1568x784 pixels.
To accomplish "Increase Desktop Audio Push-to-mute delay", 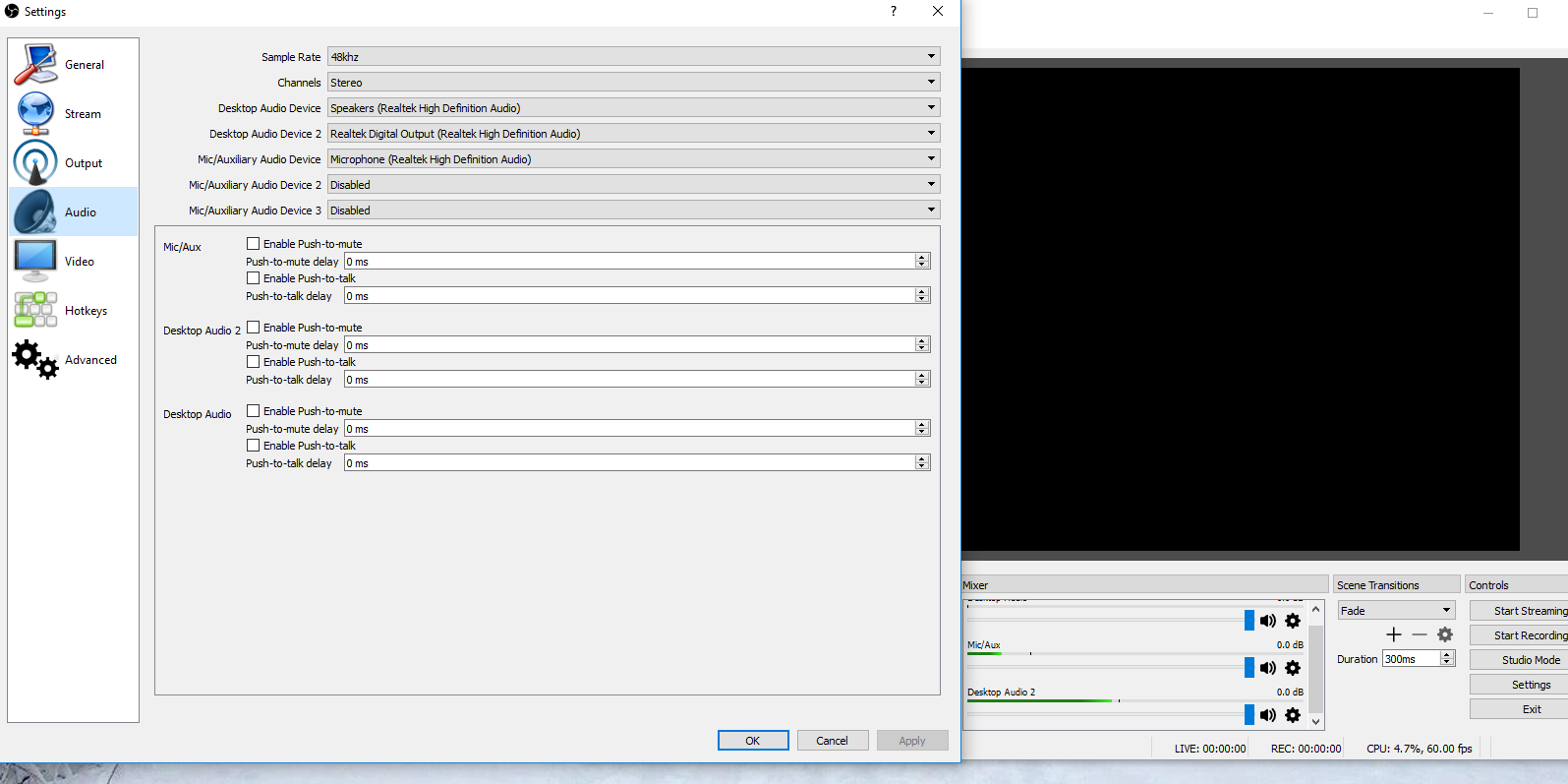I will tap(922, 425).
